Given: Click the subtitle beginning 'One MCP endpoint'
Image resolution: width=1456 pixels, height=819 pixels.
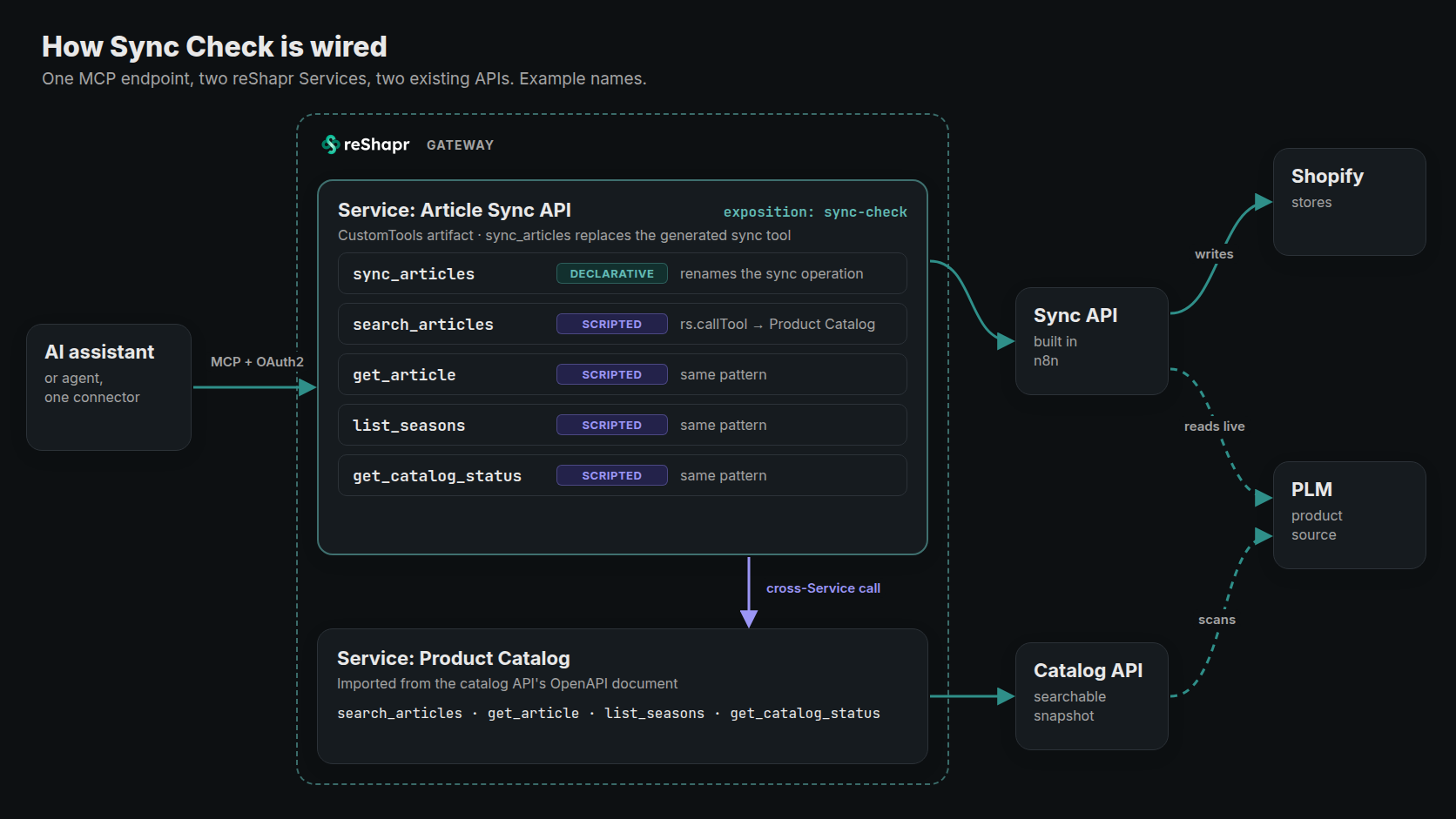Looking at the screenshot, I should (x=344, y=78).
